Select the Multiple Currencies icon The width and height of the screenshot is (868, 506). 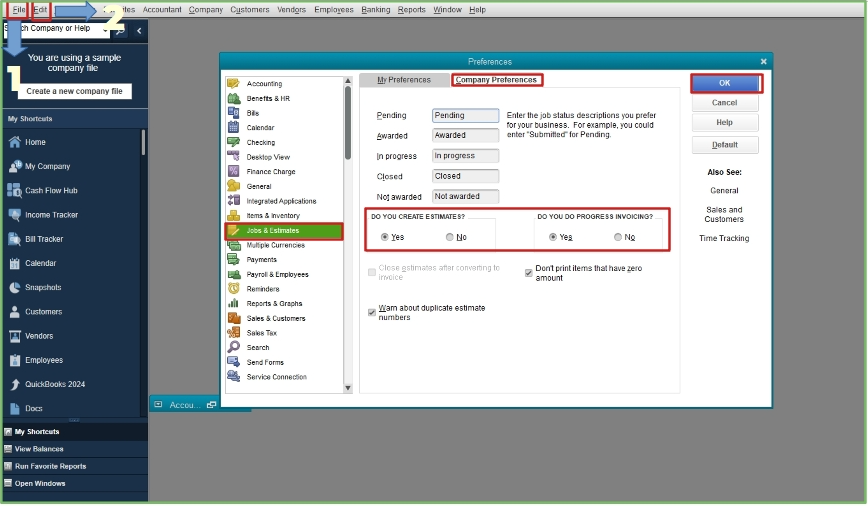233,245
